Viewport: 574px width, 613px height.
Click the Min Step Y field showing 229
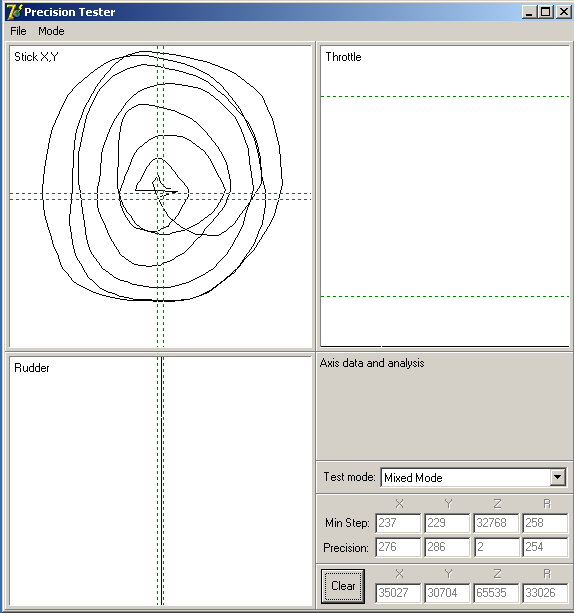(447, 523)
